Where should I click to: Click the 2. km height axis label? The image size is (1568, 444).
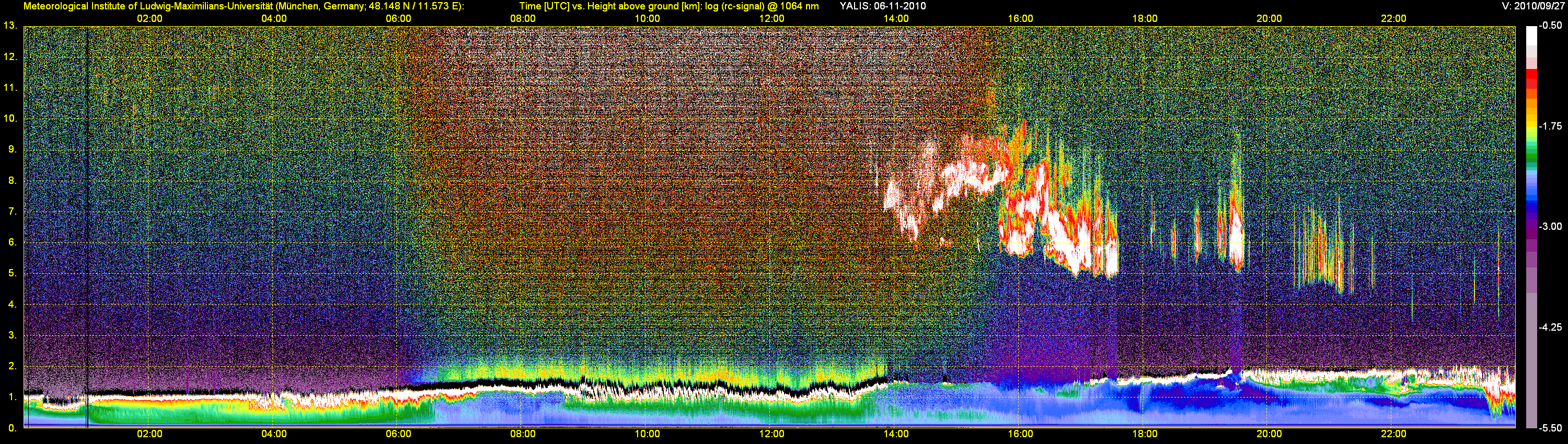12,366
